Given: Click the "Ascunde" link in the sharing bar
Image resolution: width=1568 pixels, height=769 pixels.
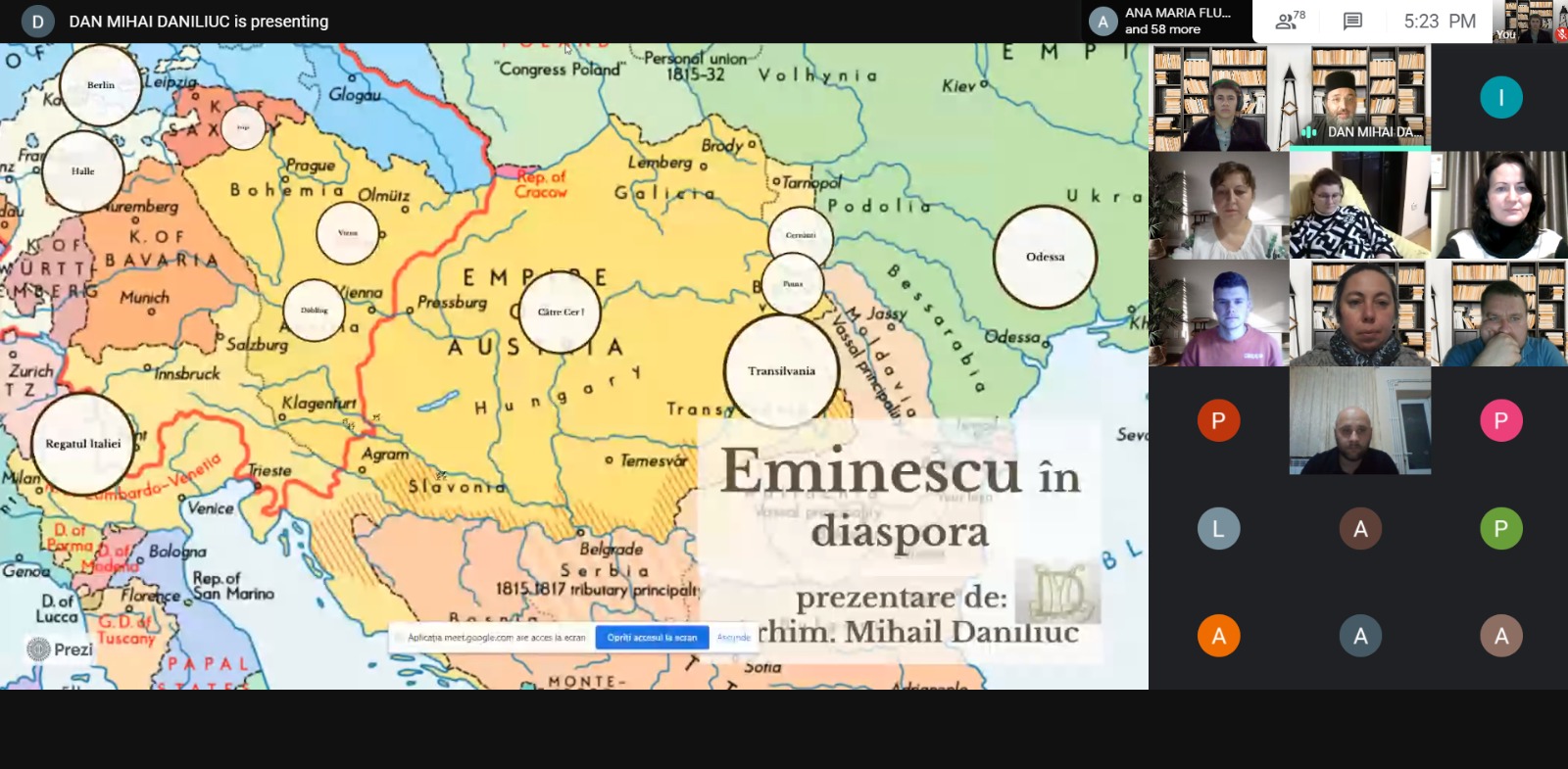Looking at the screenshot, I should 733,637.
